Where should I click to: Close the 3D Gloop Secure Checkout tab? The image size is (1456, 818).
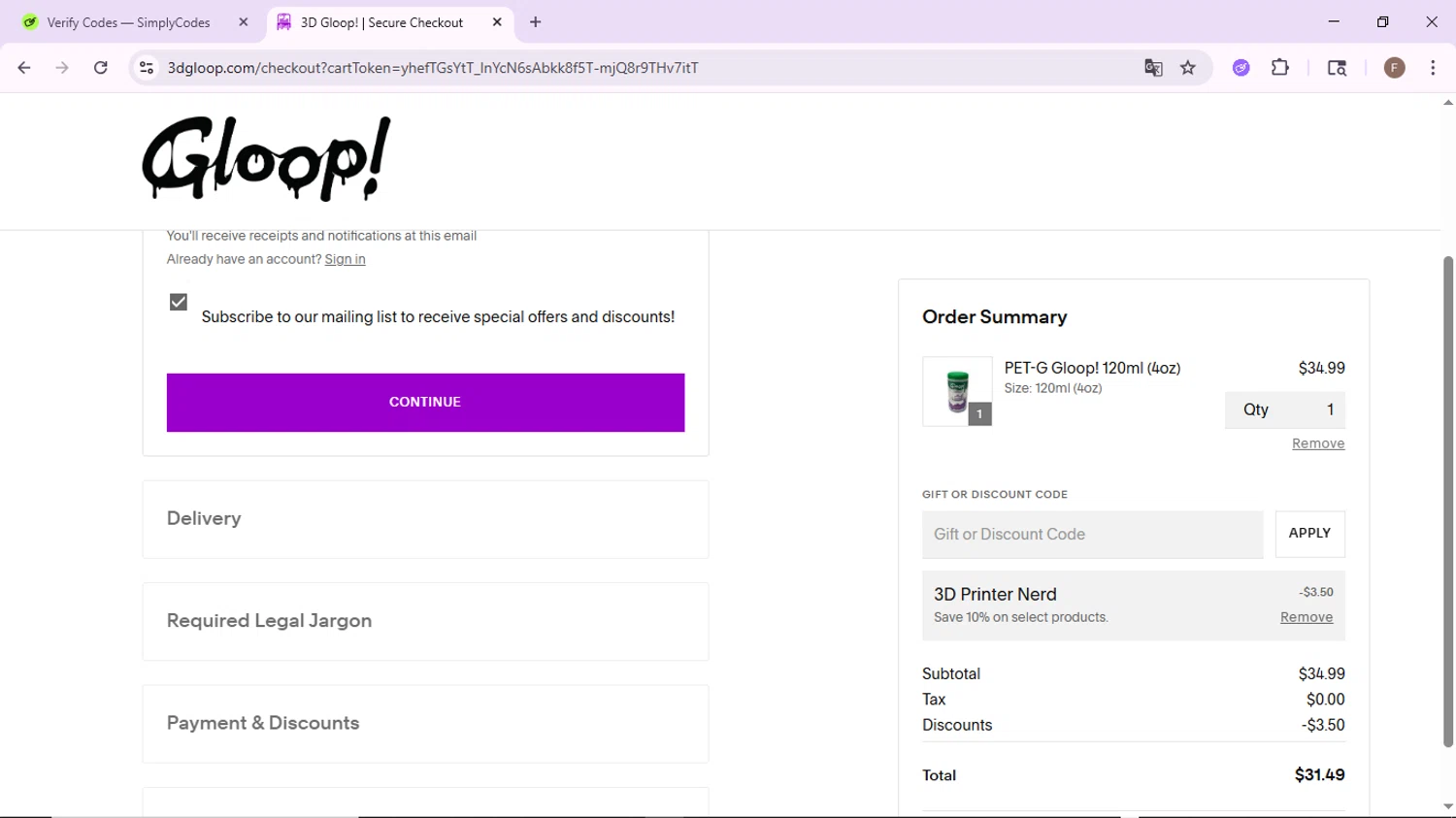click(x=497, y=22)
